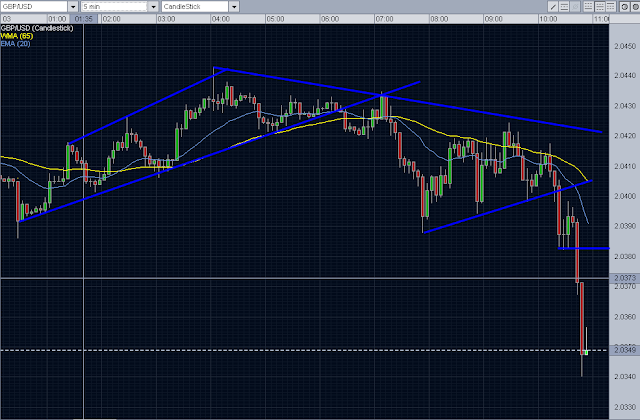
Task: Click the 2.0400 price axis label
Action: click(x=625, y=196)
